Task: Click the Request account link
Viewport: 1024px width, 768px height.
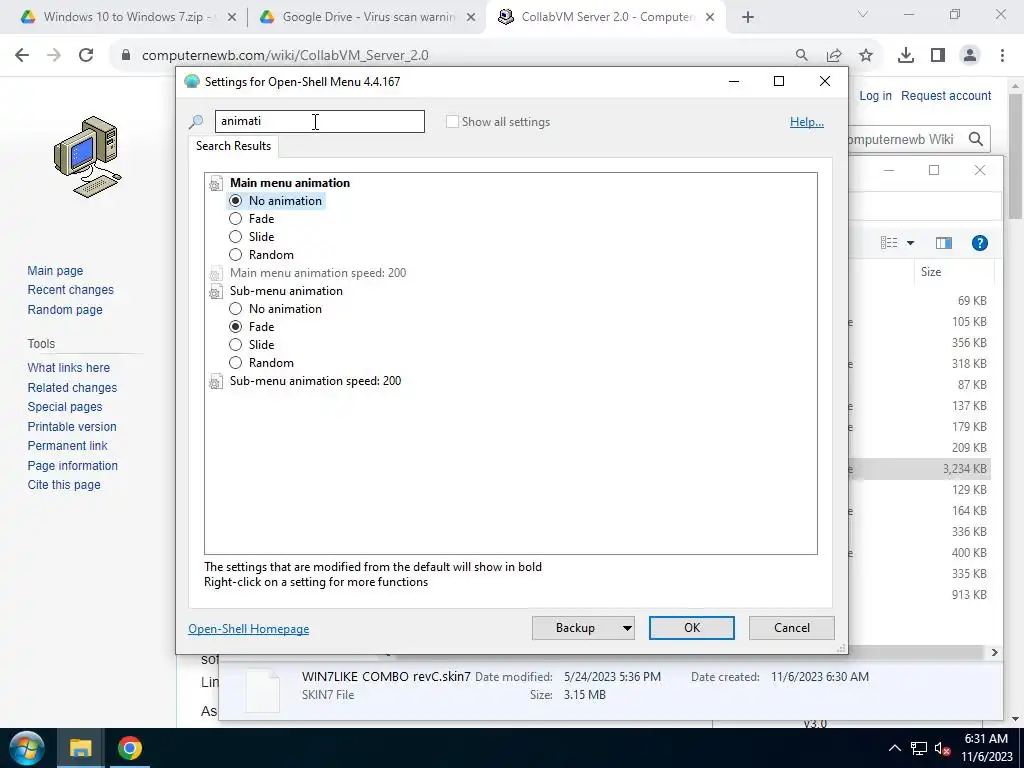Action: pos(946,96)
